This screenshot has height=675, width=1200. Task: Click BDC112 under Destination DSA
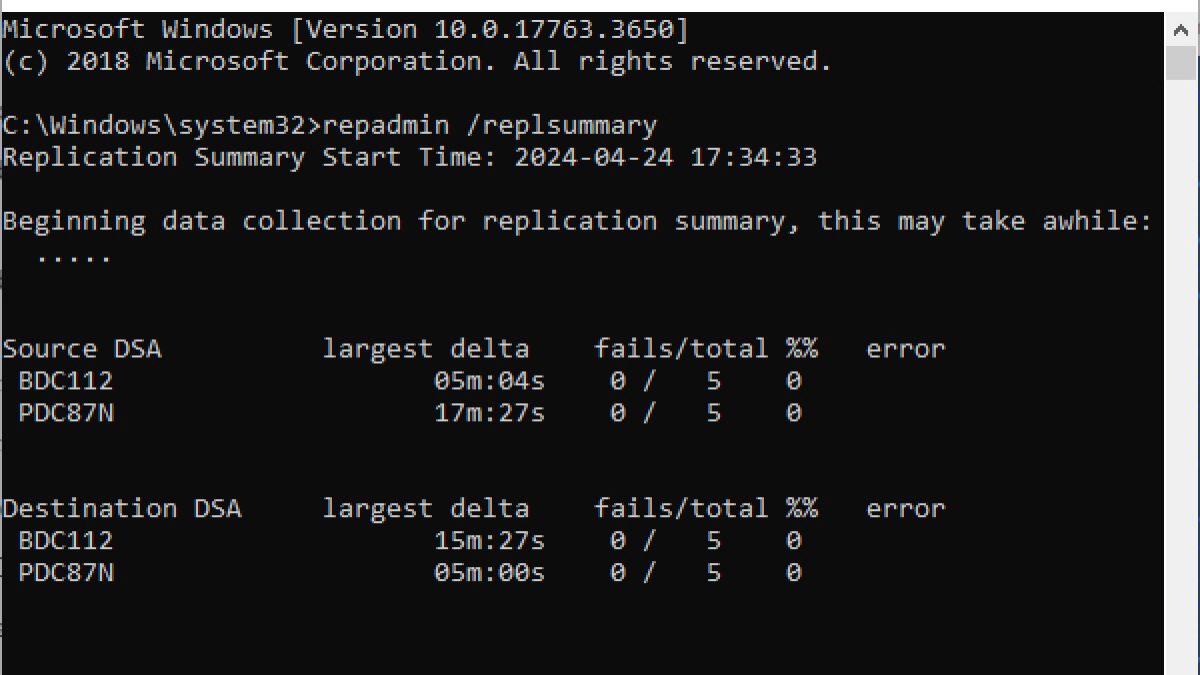pyautogui.click(x=66, y=541)
